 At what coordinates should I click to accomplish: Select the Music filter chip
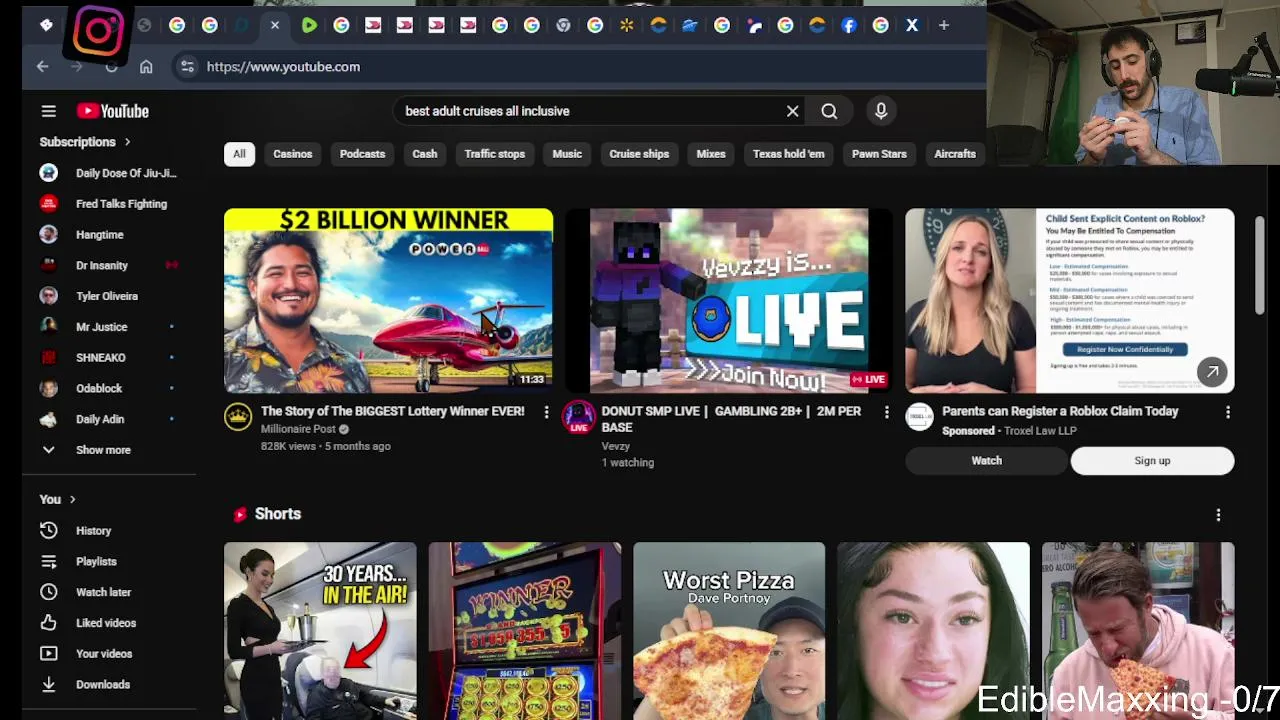(x=567, y=154)
